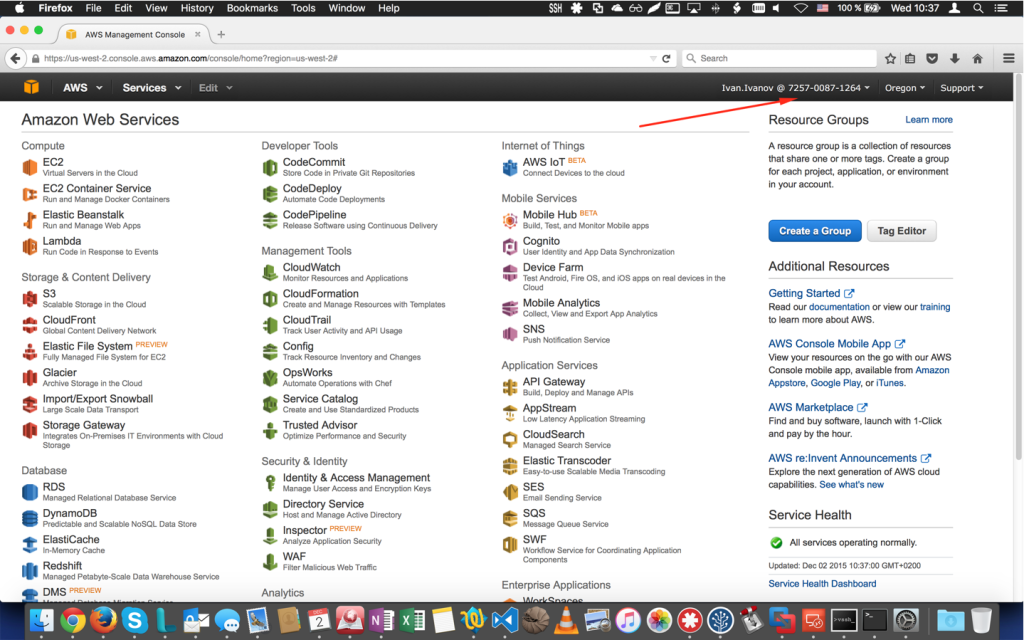Viewport: 1024px width, 640px height.
Task: Go back with the browser back arrow
Action: 16,59
